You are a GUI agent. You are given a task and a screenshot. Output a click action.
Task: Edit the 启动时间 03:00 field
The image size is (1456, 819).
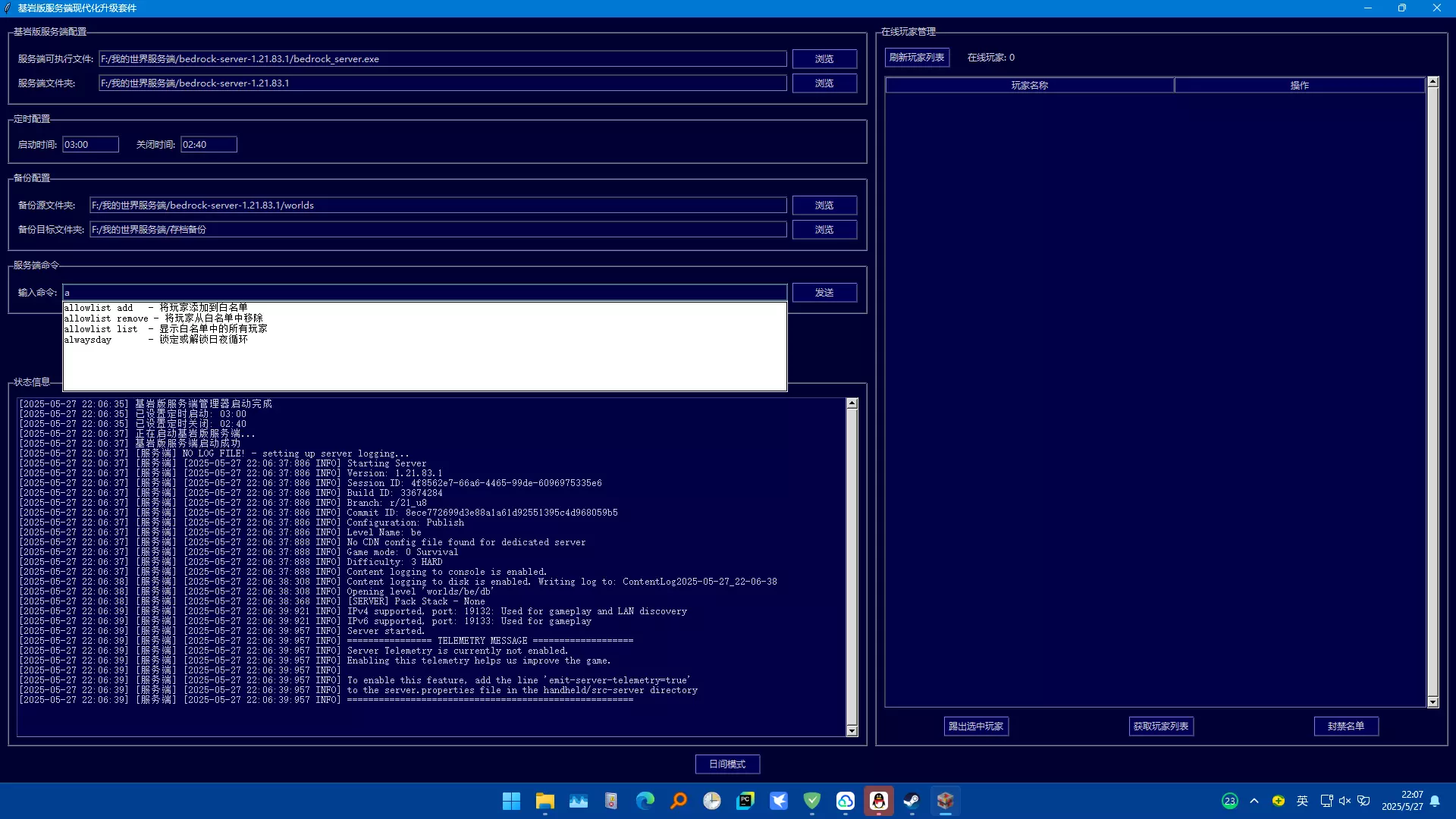coord(90,145)
